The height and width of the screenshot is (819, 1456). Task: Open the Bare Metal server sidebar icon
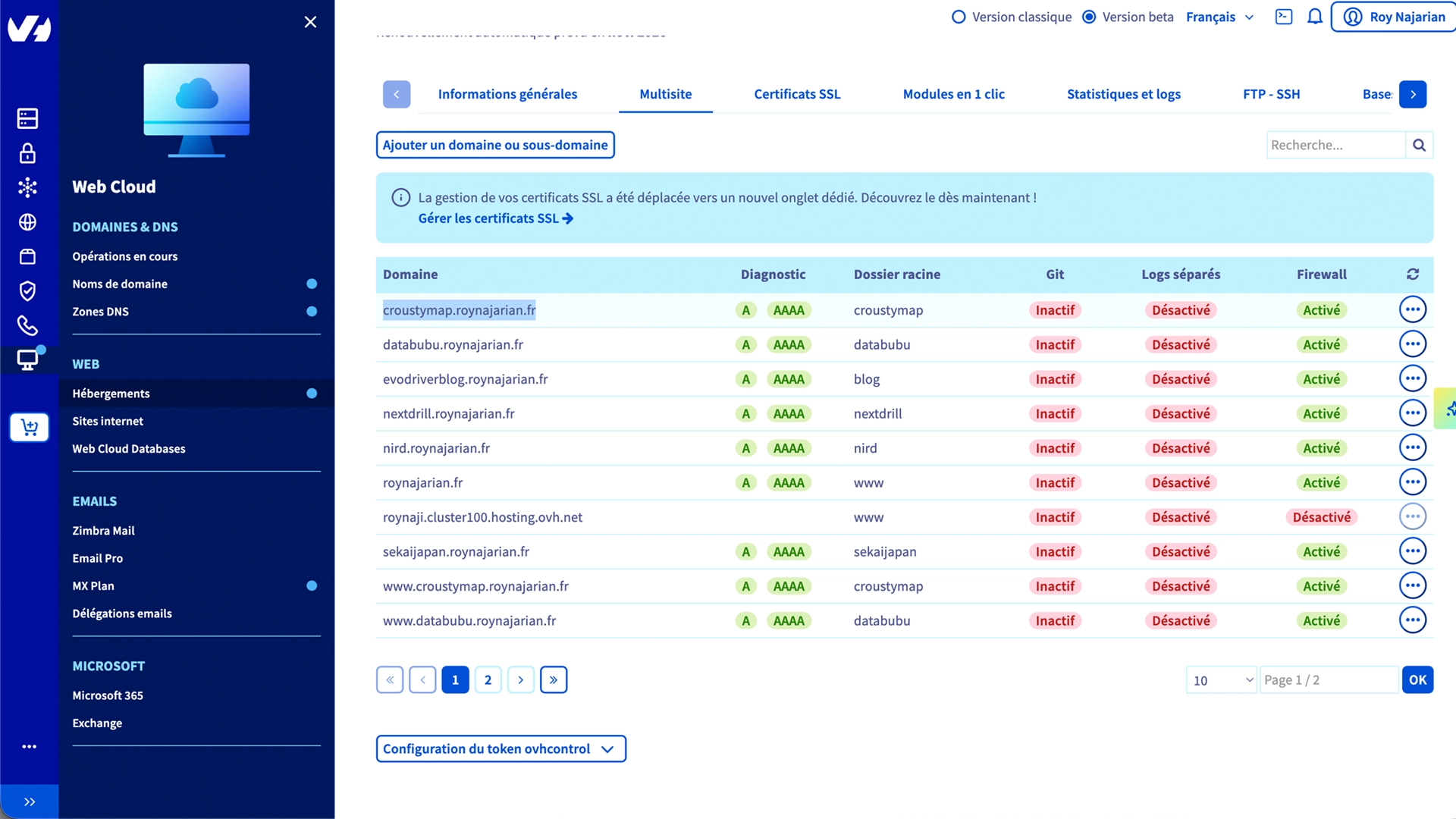(x=28, y=118)
